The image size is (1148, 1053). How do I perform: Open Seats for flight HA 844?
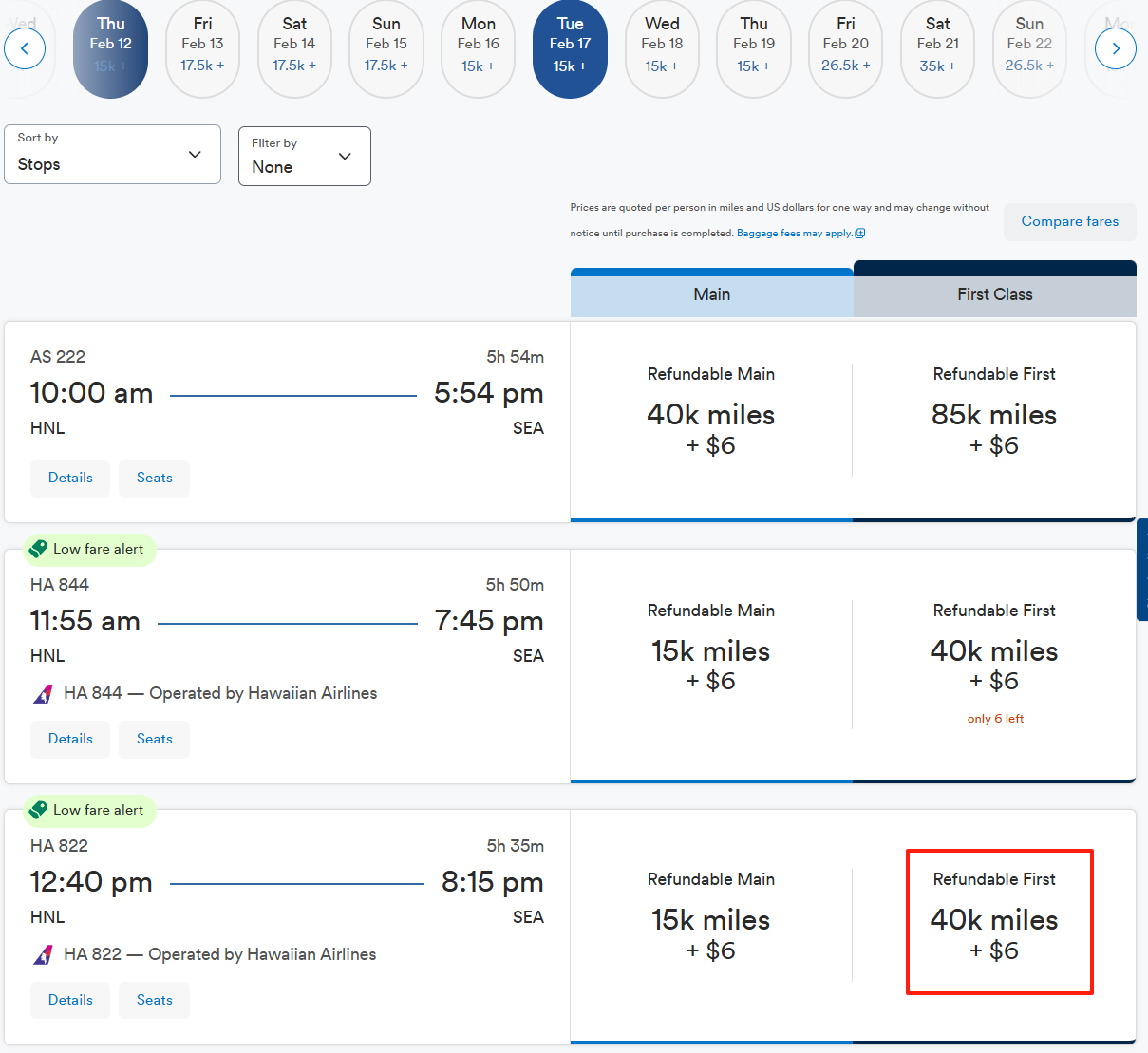click(154, 739)
